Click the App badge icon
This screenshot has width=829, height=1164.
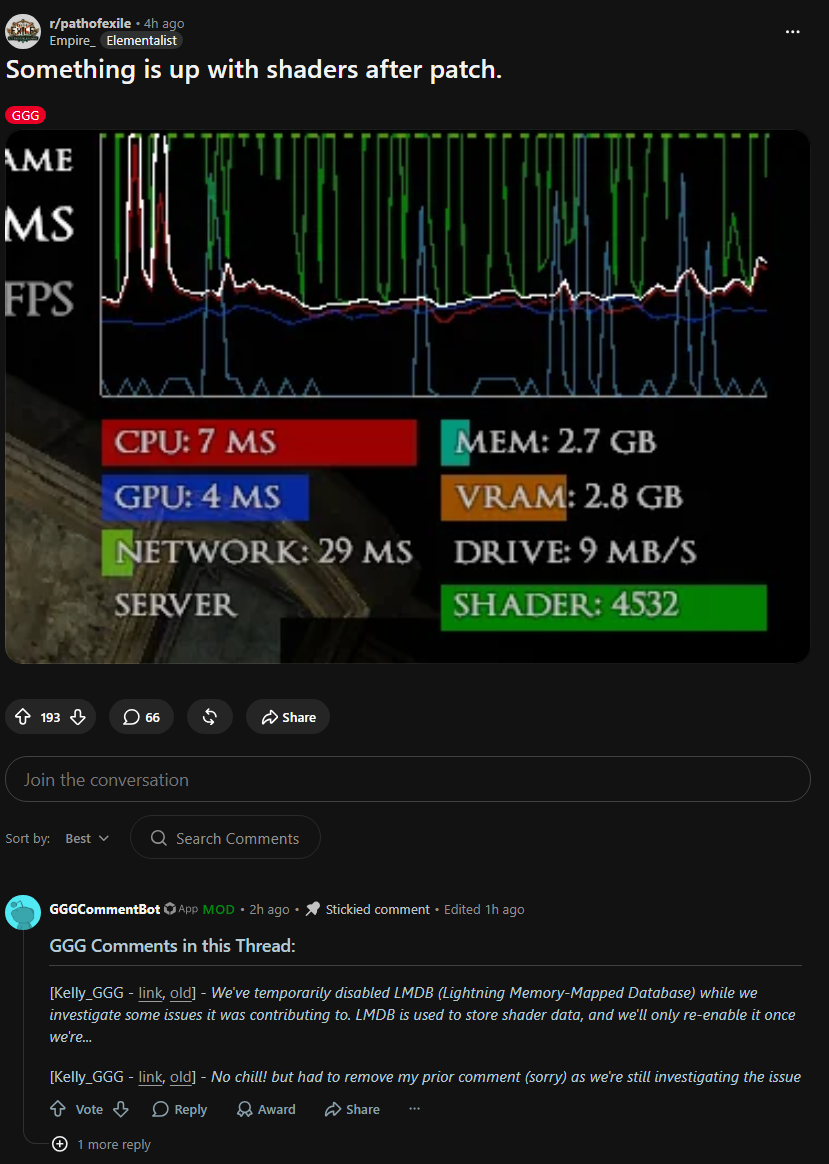pos(170,909)
